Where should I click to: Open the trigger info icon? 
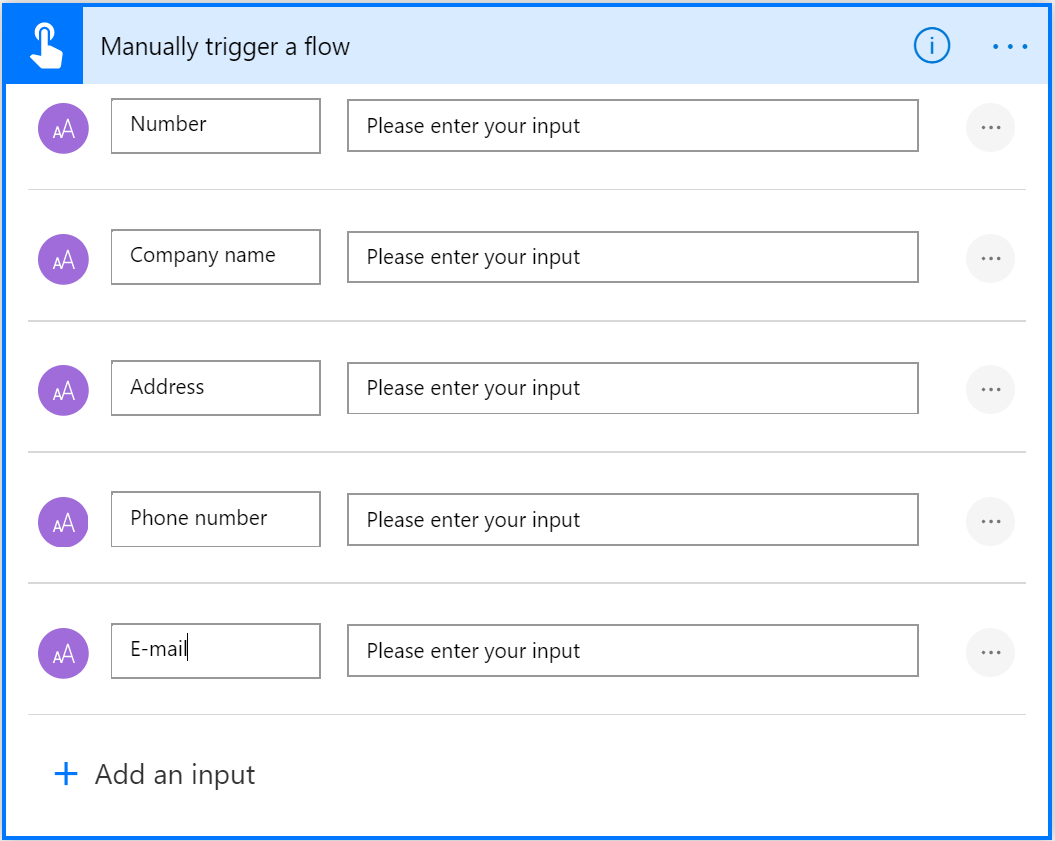[x=931, y=46]
